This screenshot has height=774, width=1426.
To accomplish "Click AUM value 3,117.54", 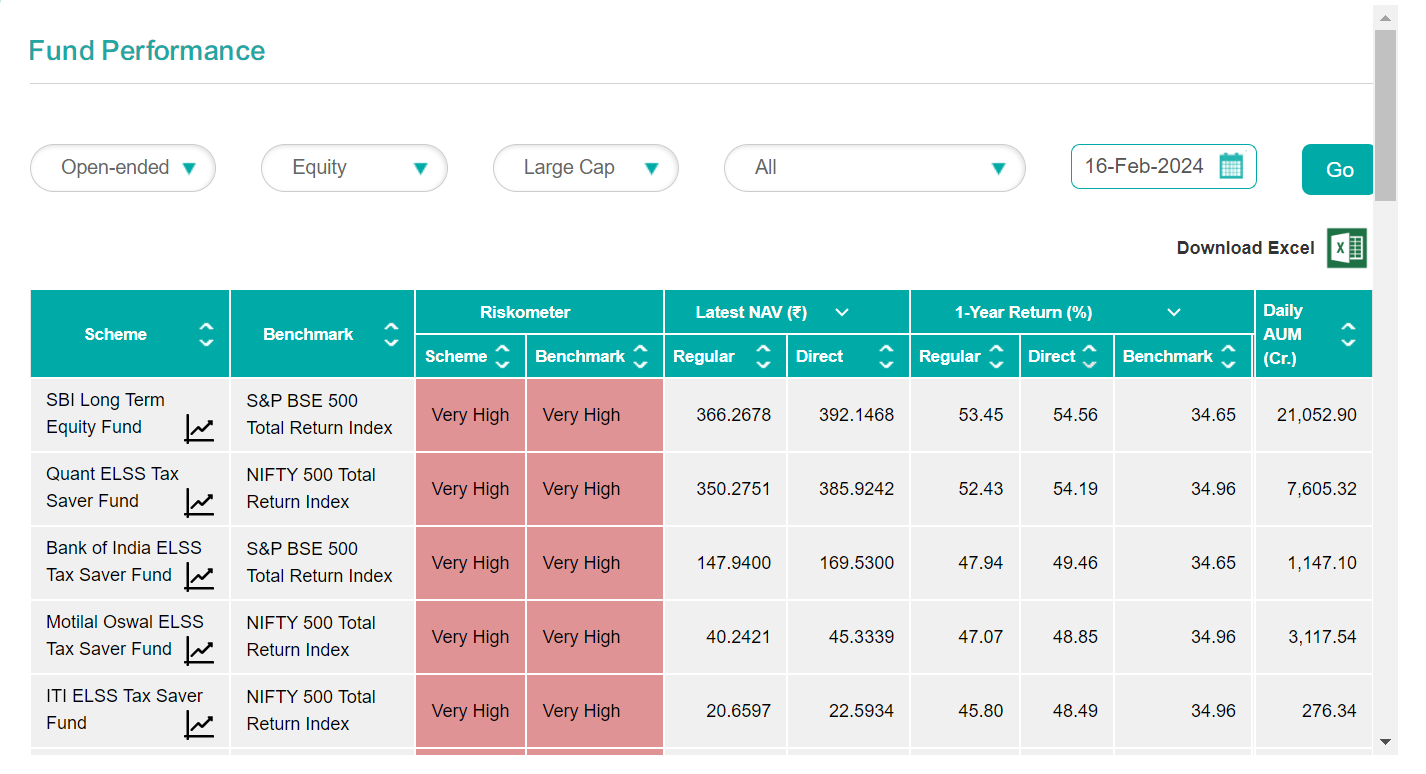I will coord(1322,637).
